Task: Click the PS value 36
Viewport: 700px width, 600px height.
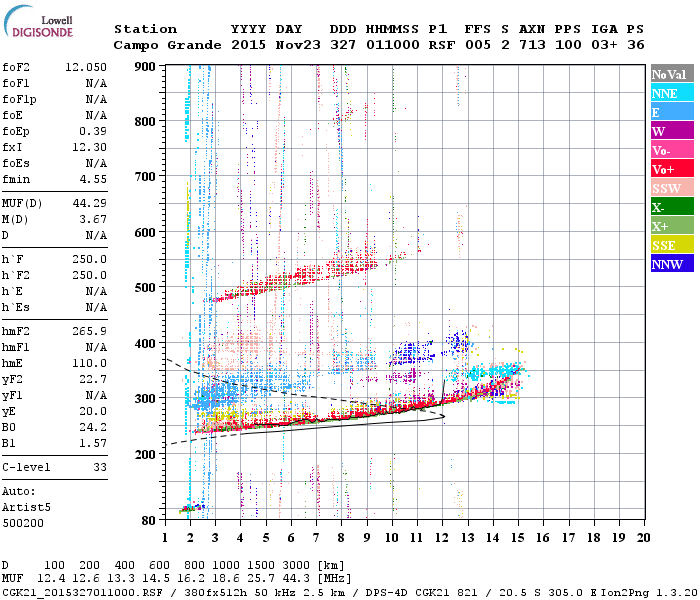Action: pos(636,45)
